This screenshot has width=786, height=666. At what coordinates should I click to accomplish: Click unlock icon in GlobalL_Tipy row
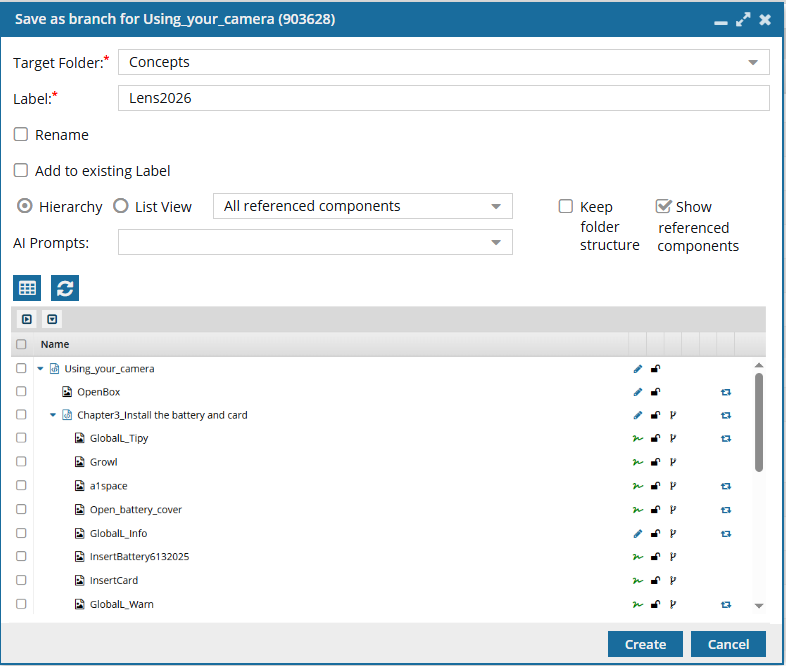655,438
